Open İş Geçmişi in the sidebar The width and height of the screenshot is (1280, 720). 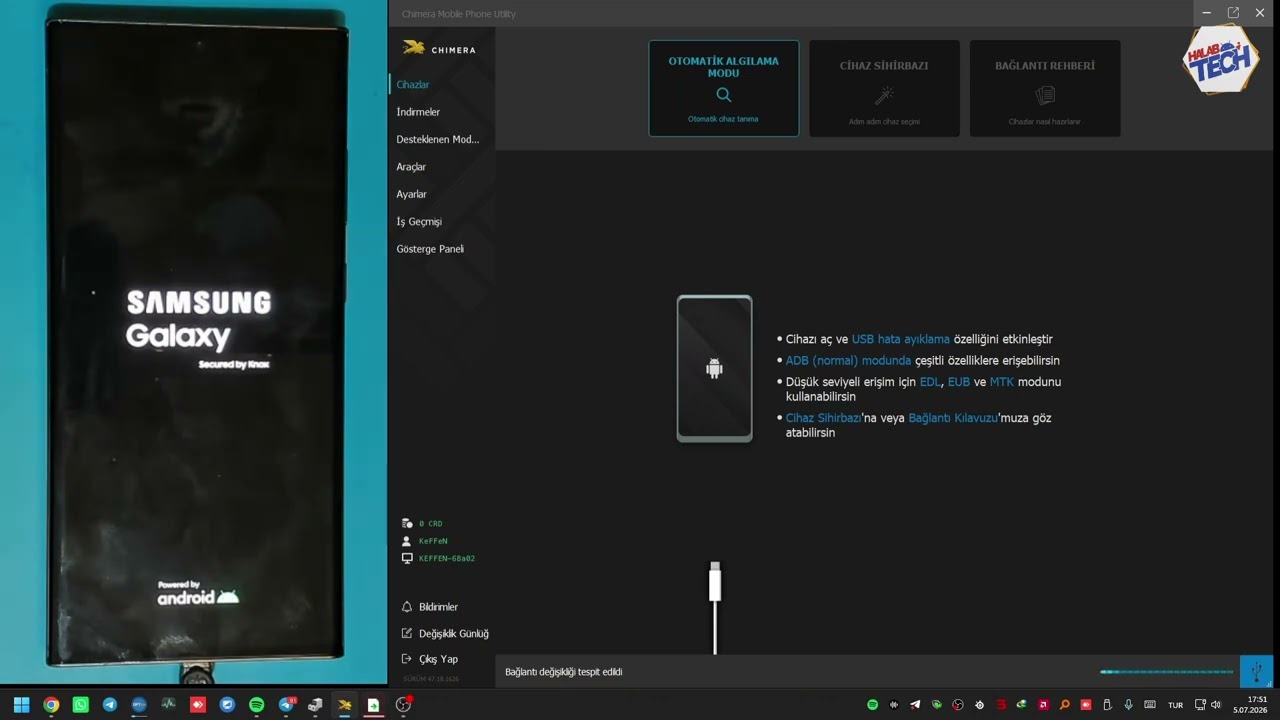click(419, 221)
